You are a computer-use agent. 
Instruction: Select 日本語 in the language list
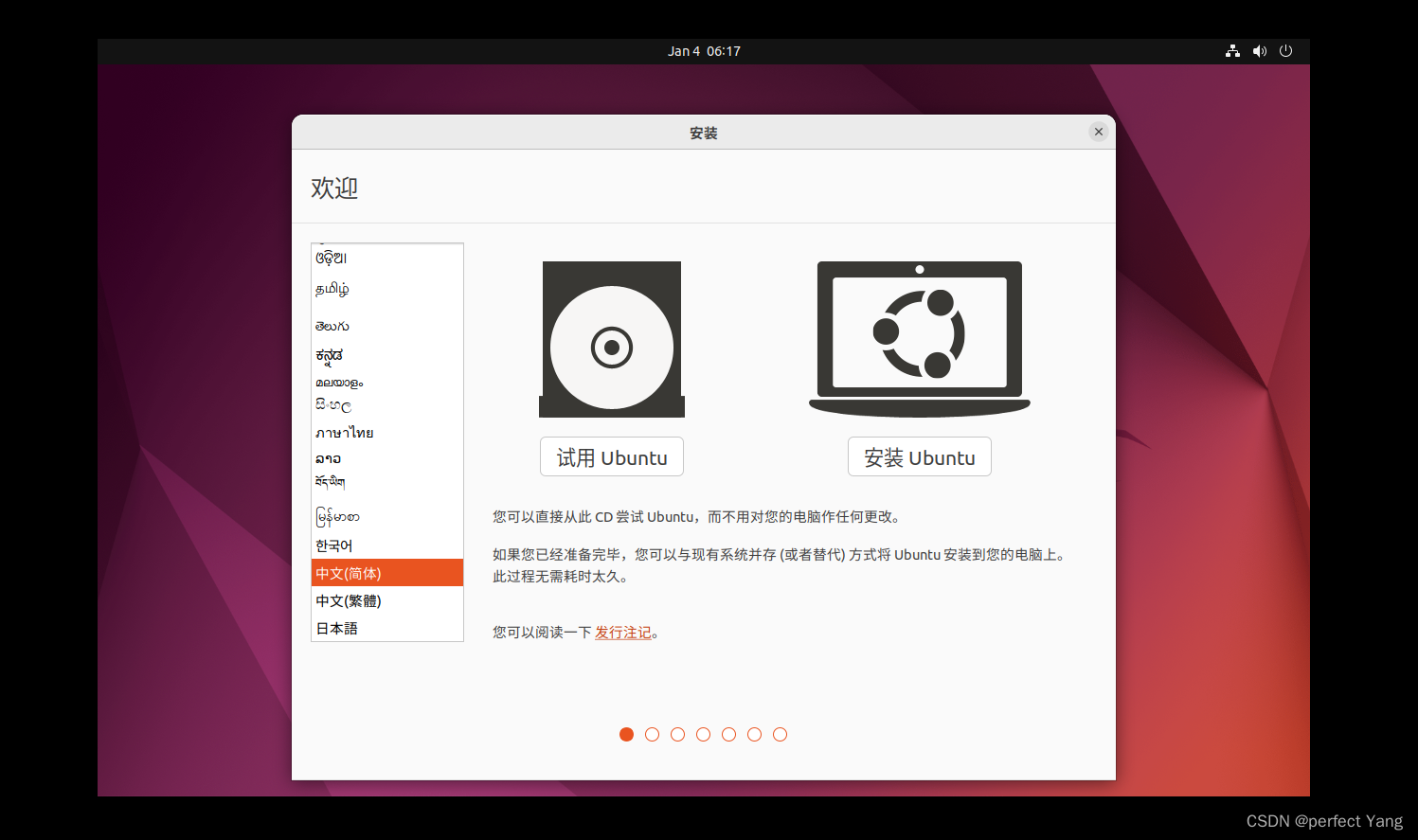pyautogui.click(x=387, y=628)
